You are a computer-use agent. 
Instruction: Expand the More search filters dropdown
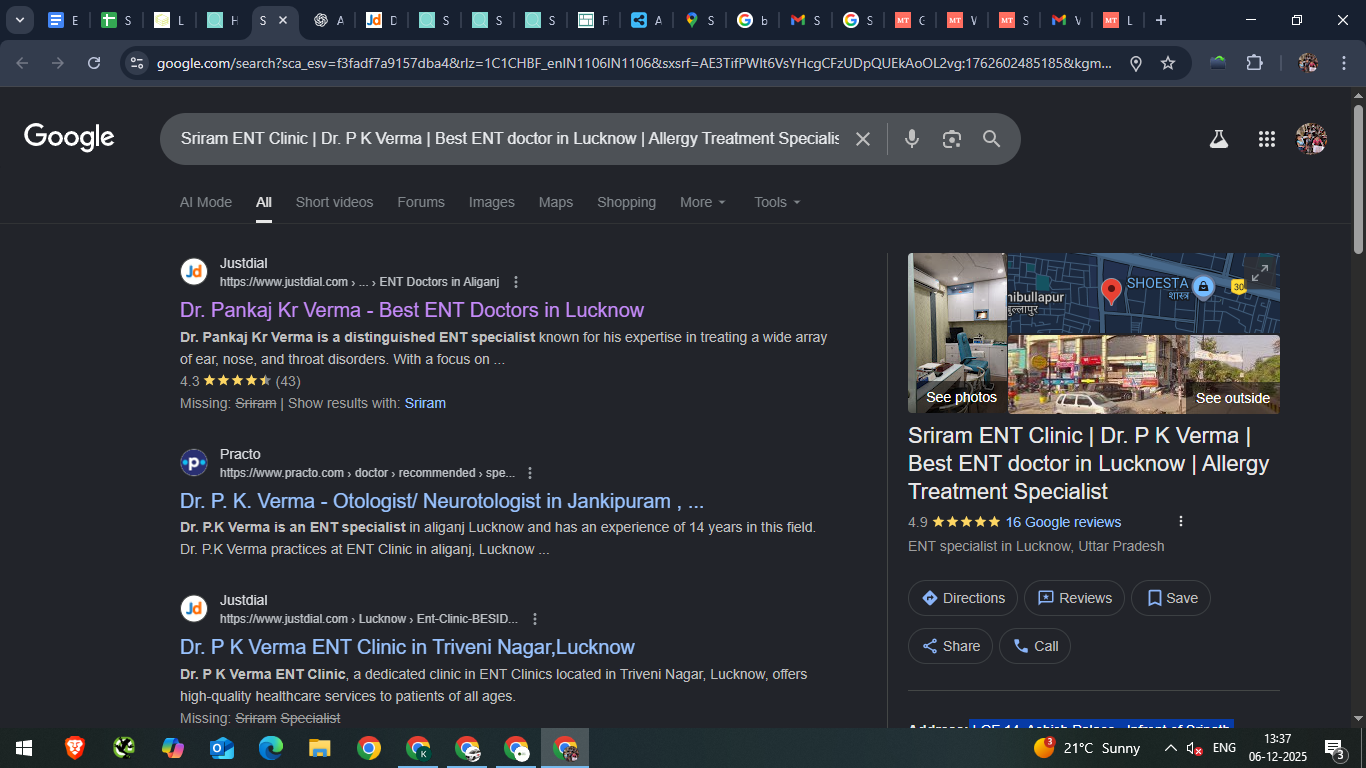(702, 202)
